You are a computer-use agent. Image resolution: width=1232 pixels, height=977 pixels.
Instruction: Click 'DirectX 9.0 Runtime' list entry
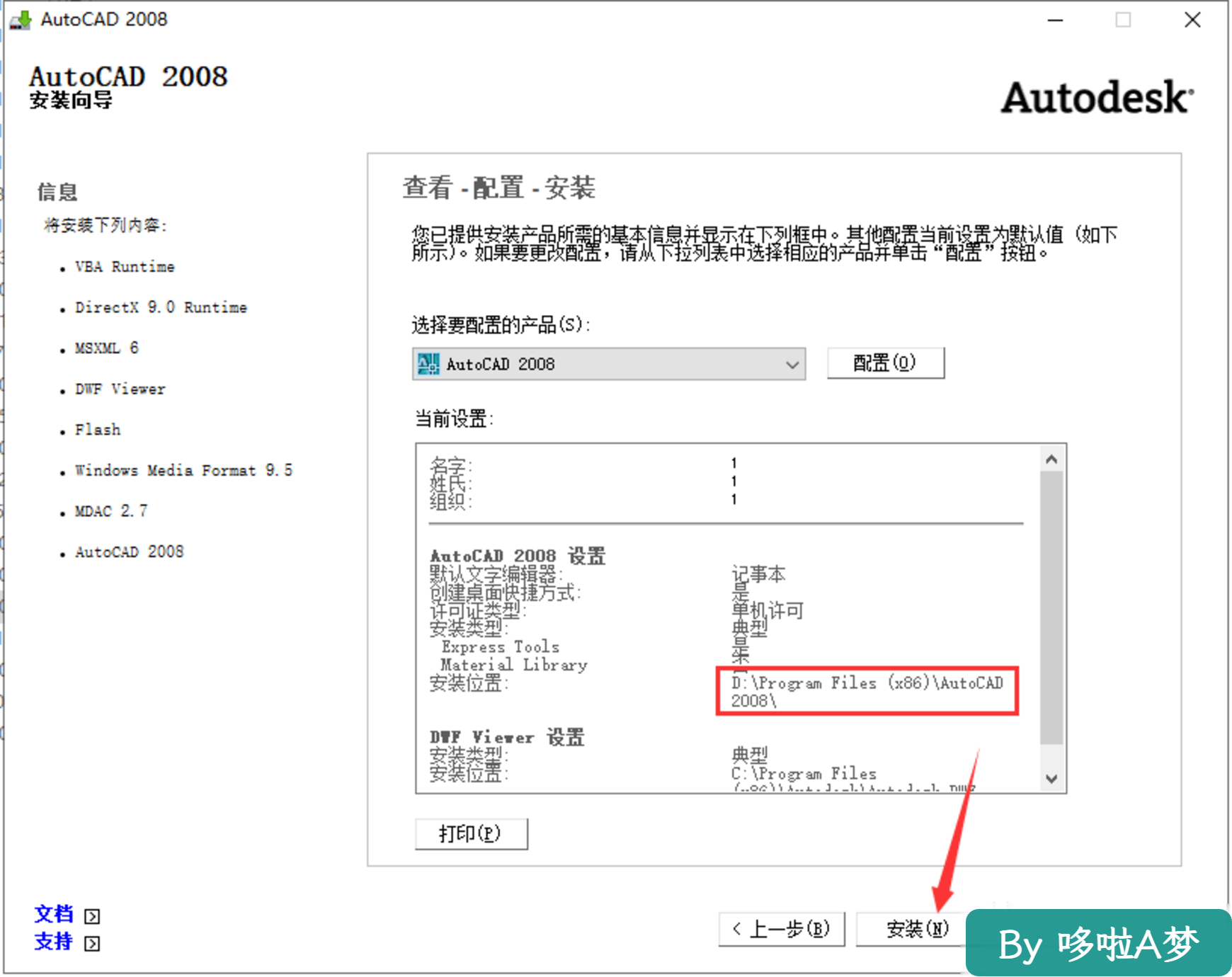coord(161,308)
